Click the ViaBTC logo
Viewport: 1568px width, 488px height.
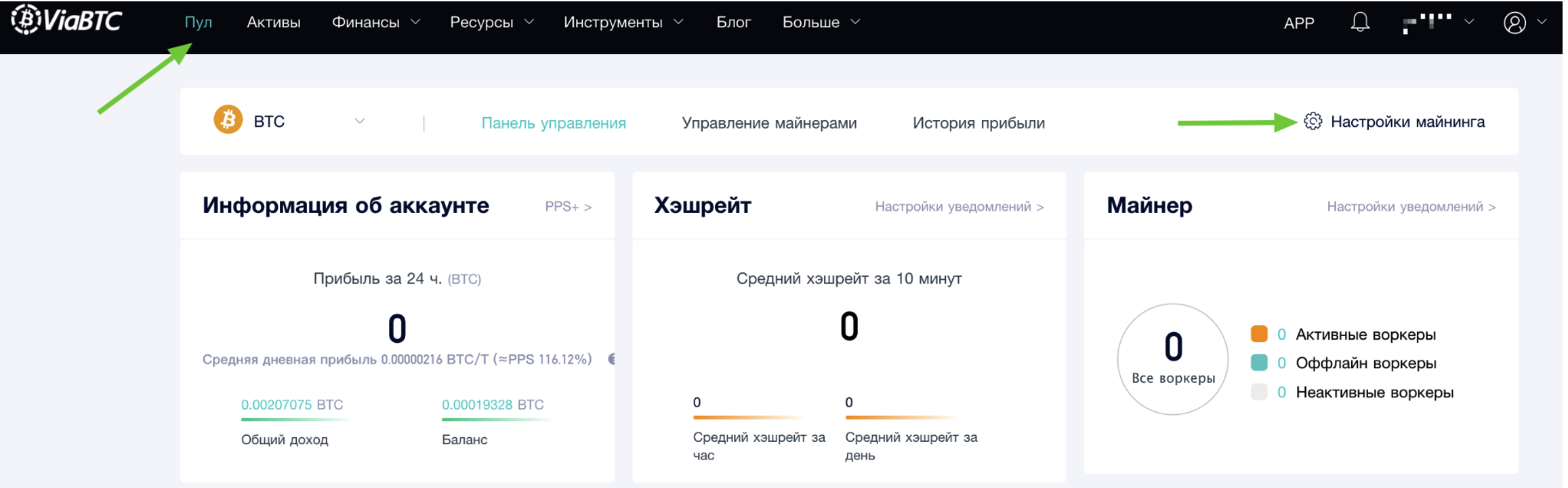(x=66, y=20)
